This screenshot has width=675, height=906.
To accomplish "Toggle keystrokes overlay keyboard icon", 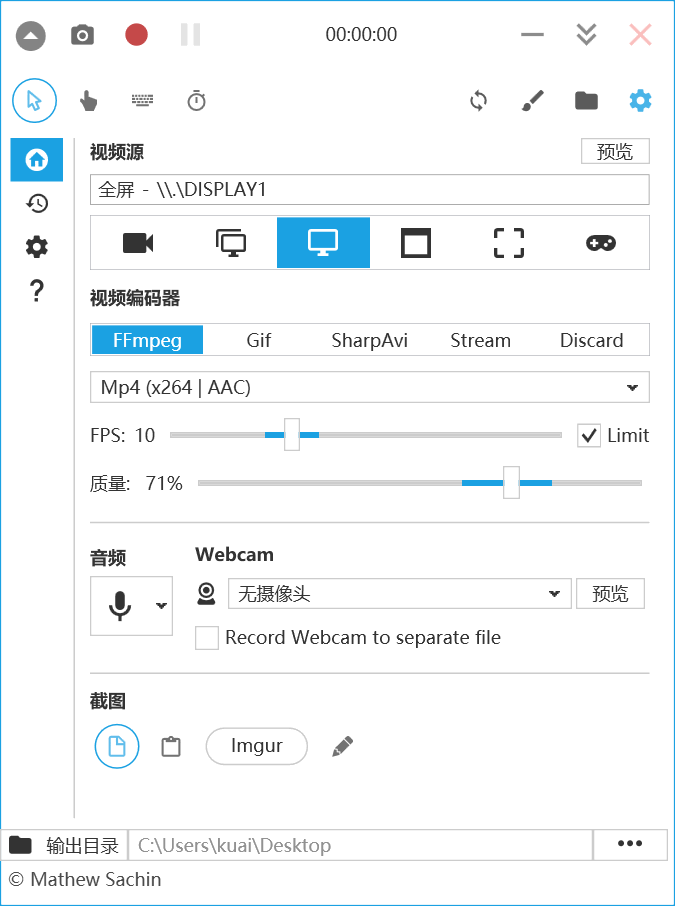I will pos(142,101).
